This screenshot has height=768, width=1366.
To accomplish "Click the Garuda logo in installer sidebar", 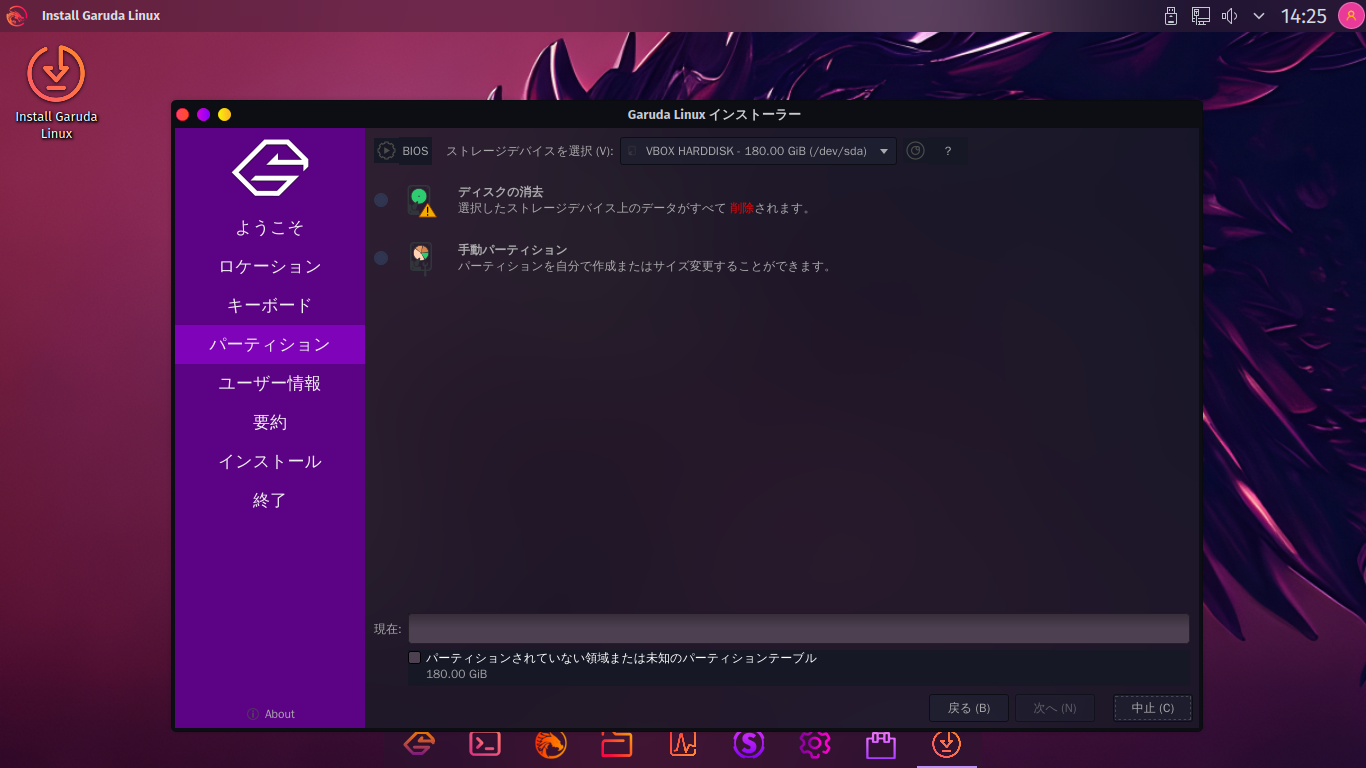I will tap(270, 168).
